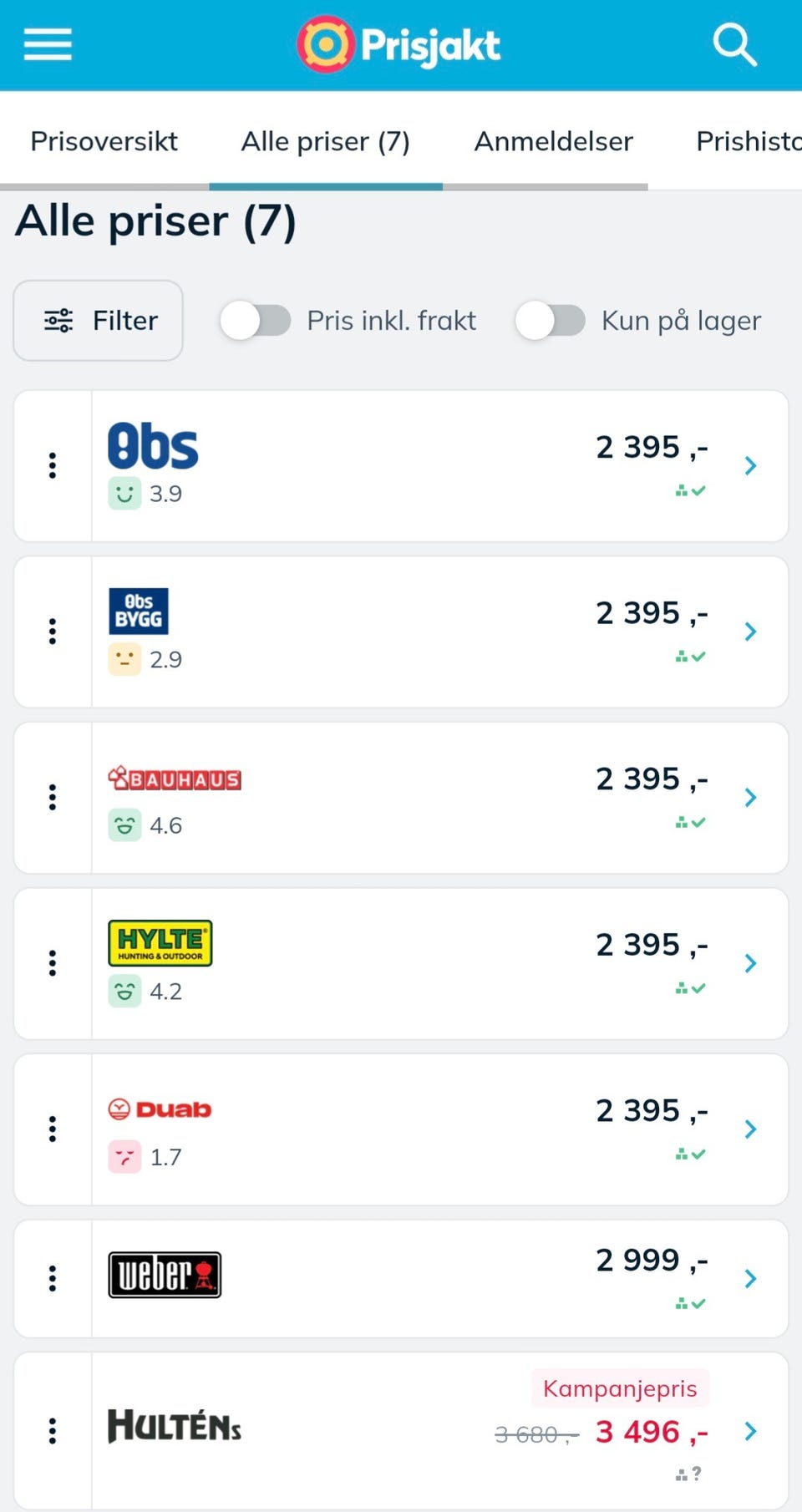Viewport: 802px width, 1512px height.
Task: Open the search magnifier icon
Action: click(x=734, y=44)
